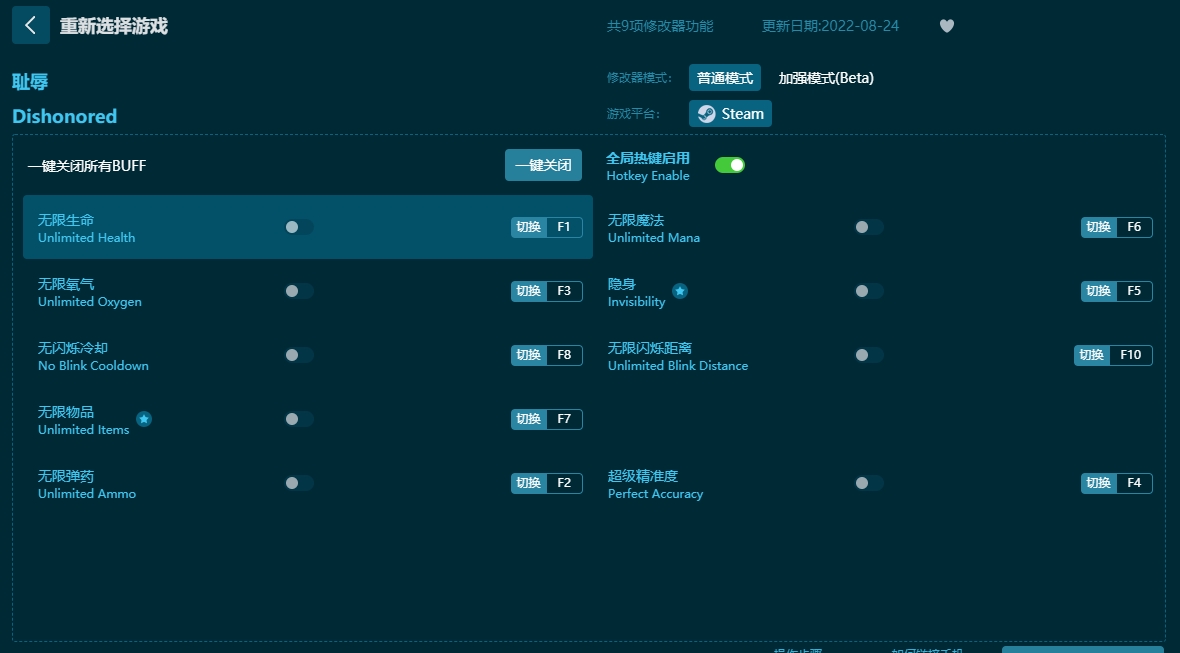Click the star badge next to Invisibility
1180x653 pixels.
(x=680, y=291)
